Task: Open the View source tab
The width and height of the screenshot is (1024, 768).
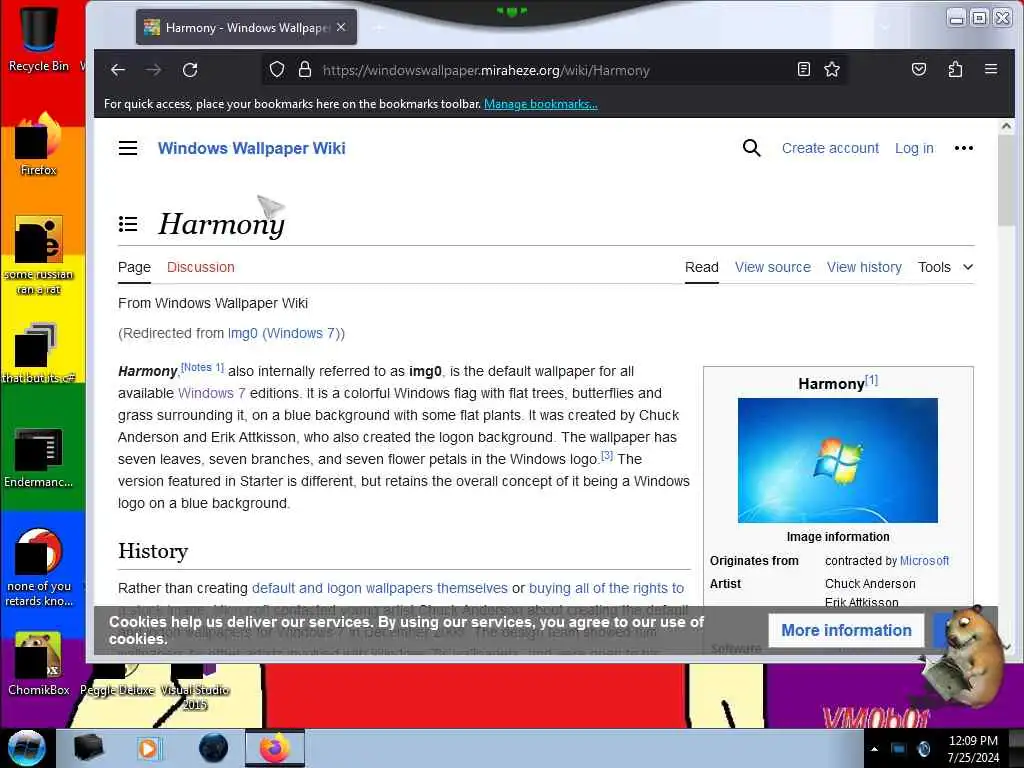Action: tap(773, 267)
